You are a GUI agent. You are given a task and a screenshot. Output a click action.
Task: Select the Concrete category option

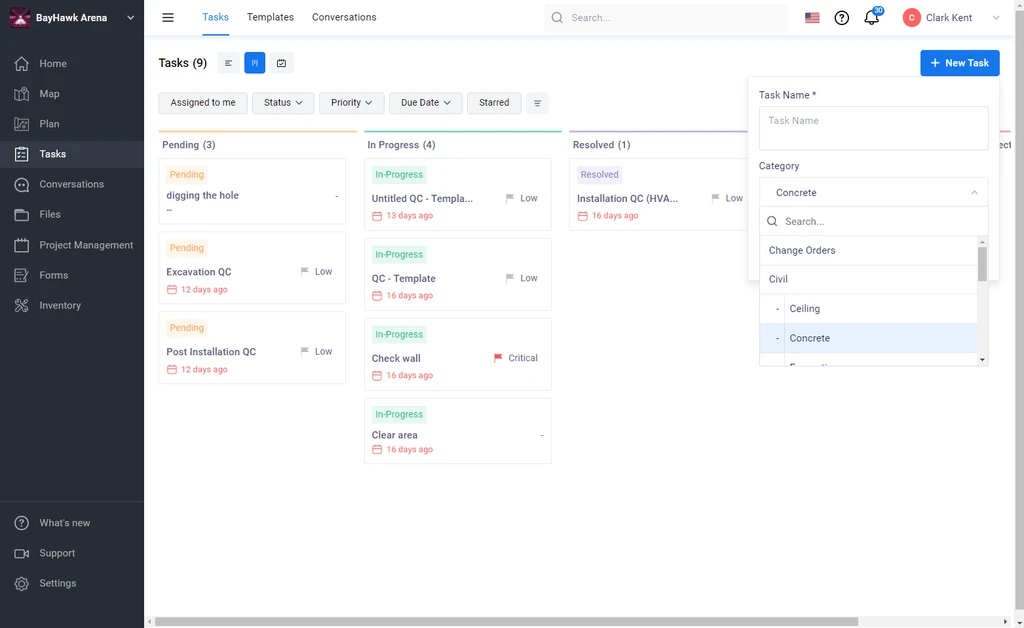pos(869,338)
